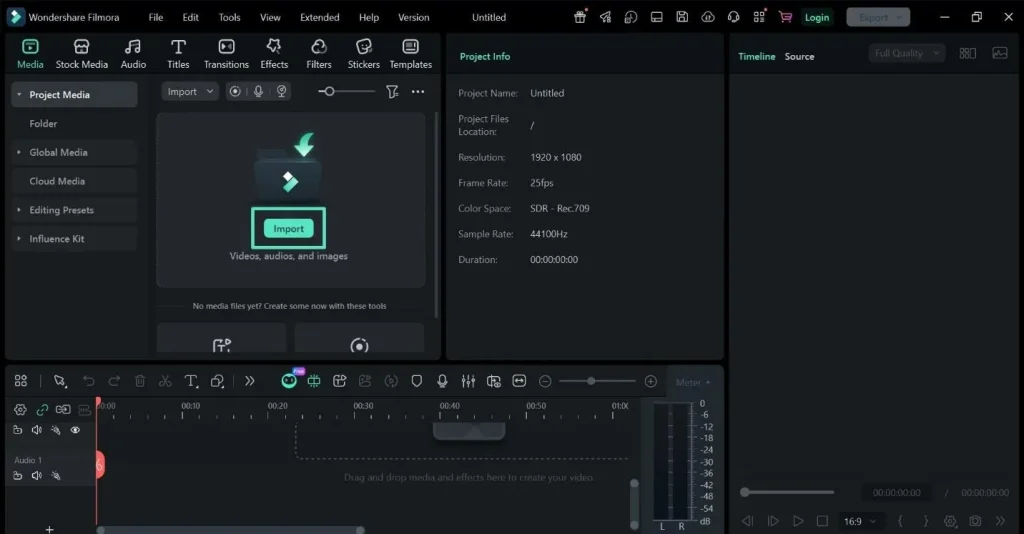
Task: Take a snapshot with camera icon
Action: coord(975,521)
